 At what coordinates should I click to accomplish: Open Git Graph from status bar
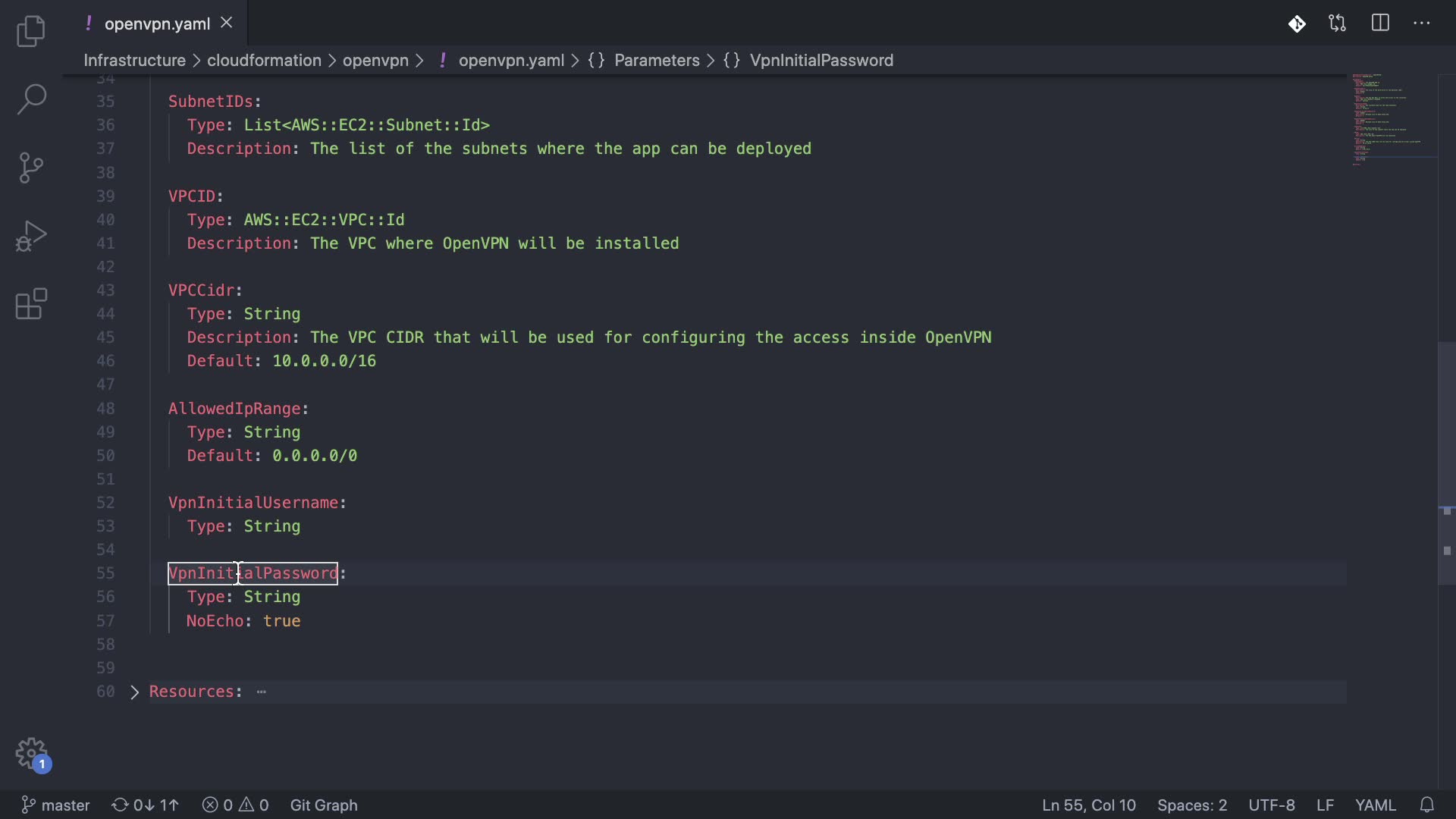coord(324,805)
